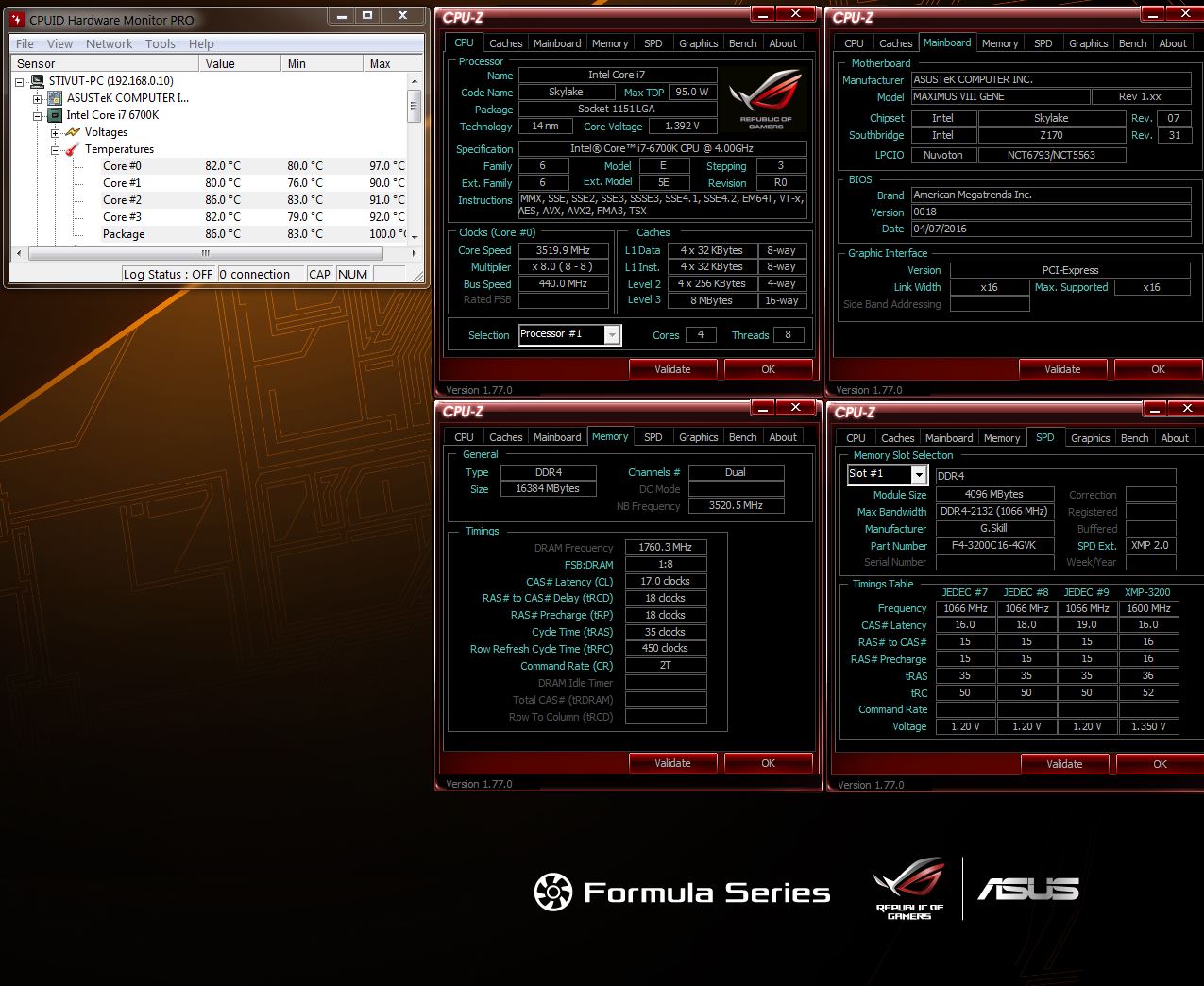This screenshot has width=1204, height=986.
Task: Collapse the Intel Core i7 6700K node
Action: click(38, 116)
